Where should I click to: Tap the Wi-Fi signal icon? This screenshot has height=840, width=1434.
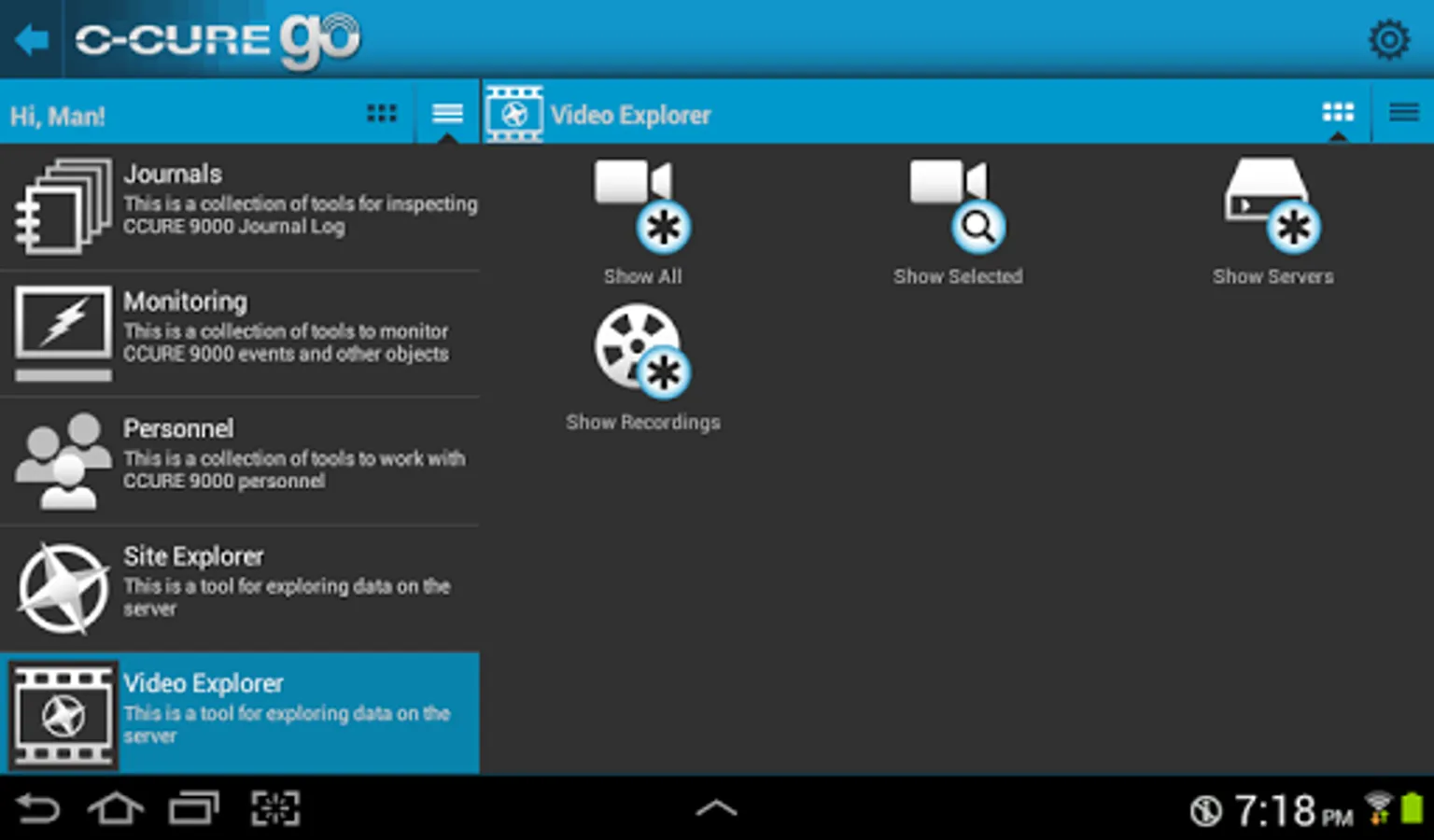click(1378, 808)
